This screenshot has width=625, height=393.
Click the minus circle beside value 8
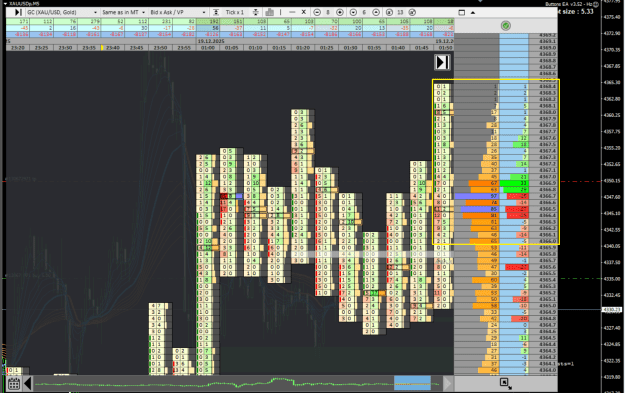[317, 12]
